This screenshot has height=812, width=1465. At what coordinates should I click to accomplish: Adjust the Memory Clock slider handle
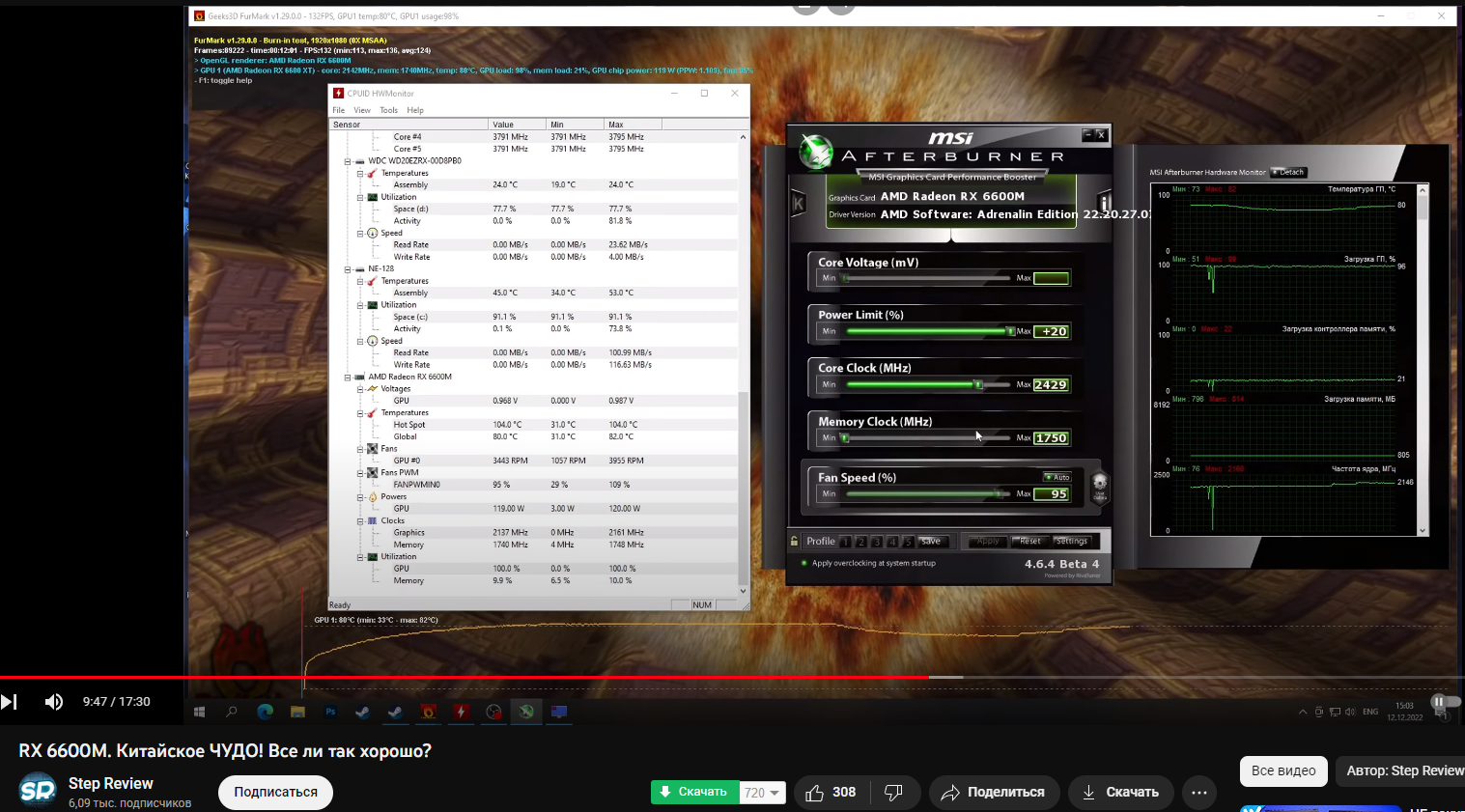click(845, 438)
